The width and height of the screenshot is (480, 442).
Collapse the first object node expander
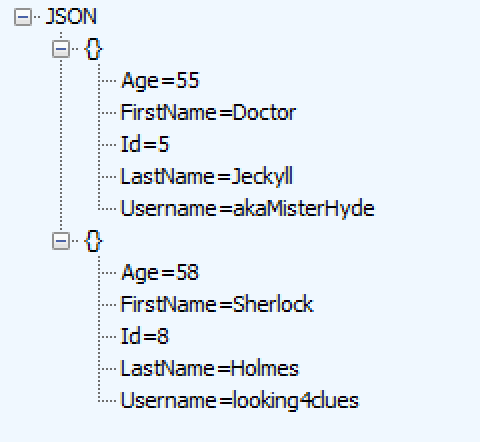[x=61, y=49]
